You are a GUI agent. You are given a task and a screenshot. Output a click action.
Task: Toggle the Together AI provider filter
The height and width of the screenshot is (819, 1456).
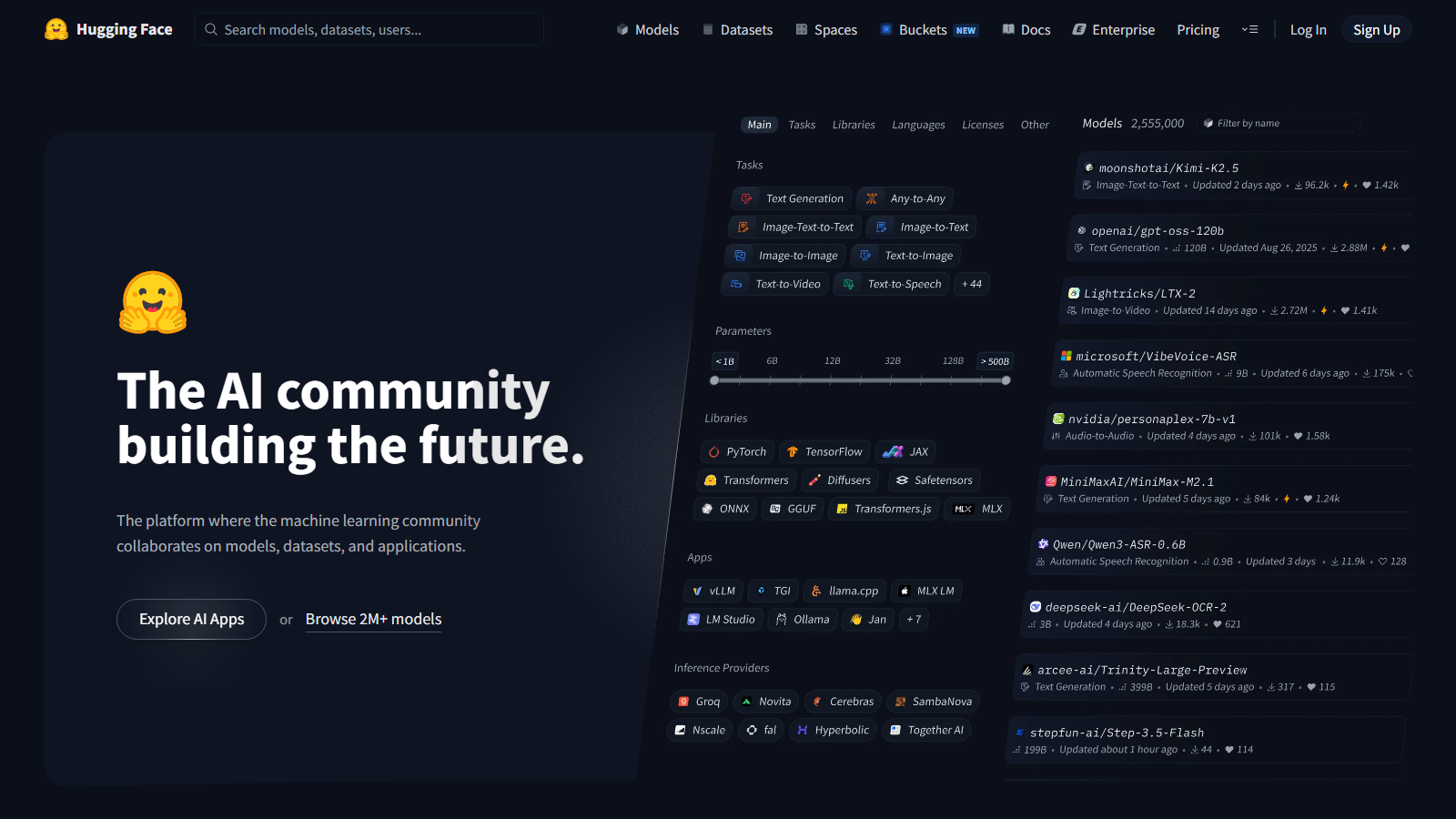point(926,730)
